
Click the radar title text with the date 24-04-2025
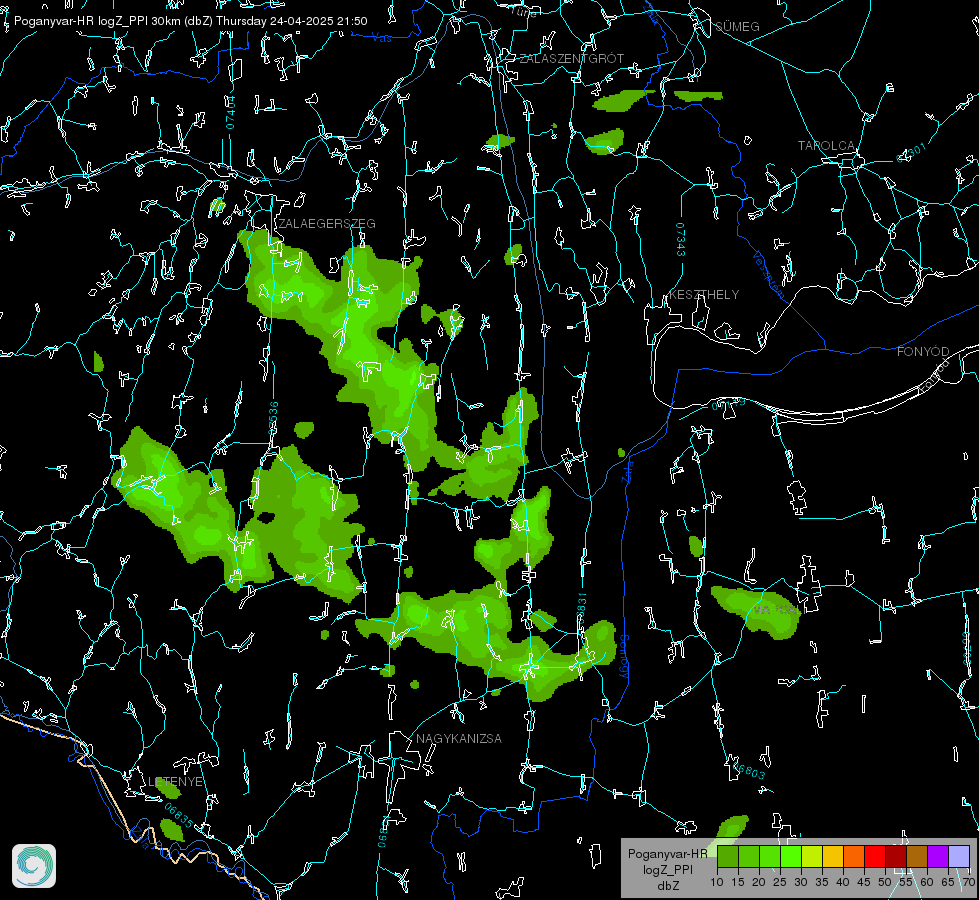click(x=190, y=21)
